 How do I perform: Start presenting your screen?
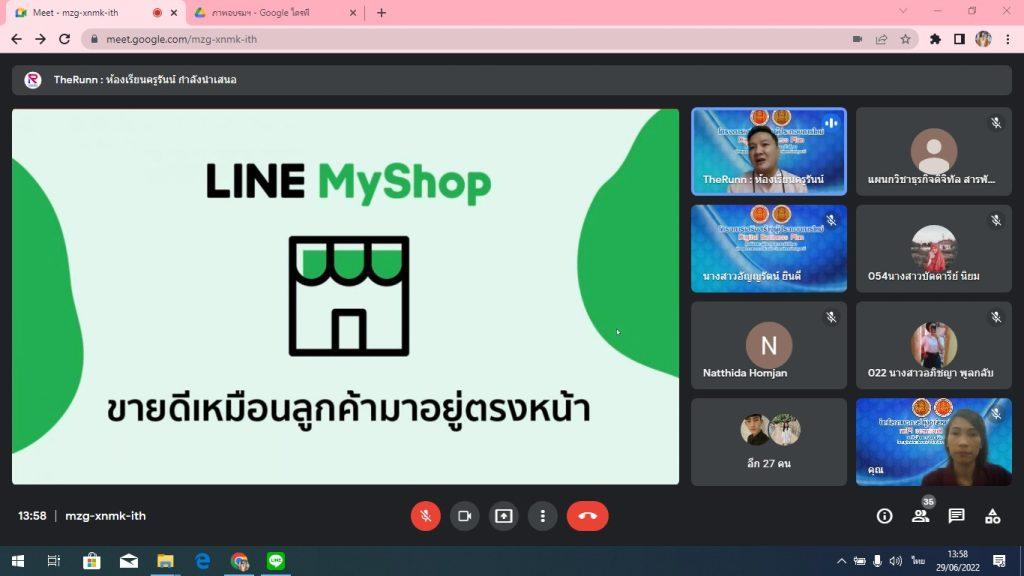pyautogui.click(x=504, y=516)
